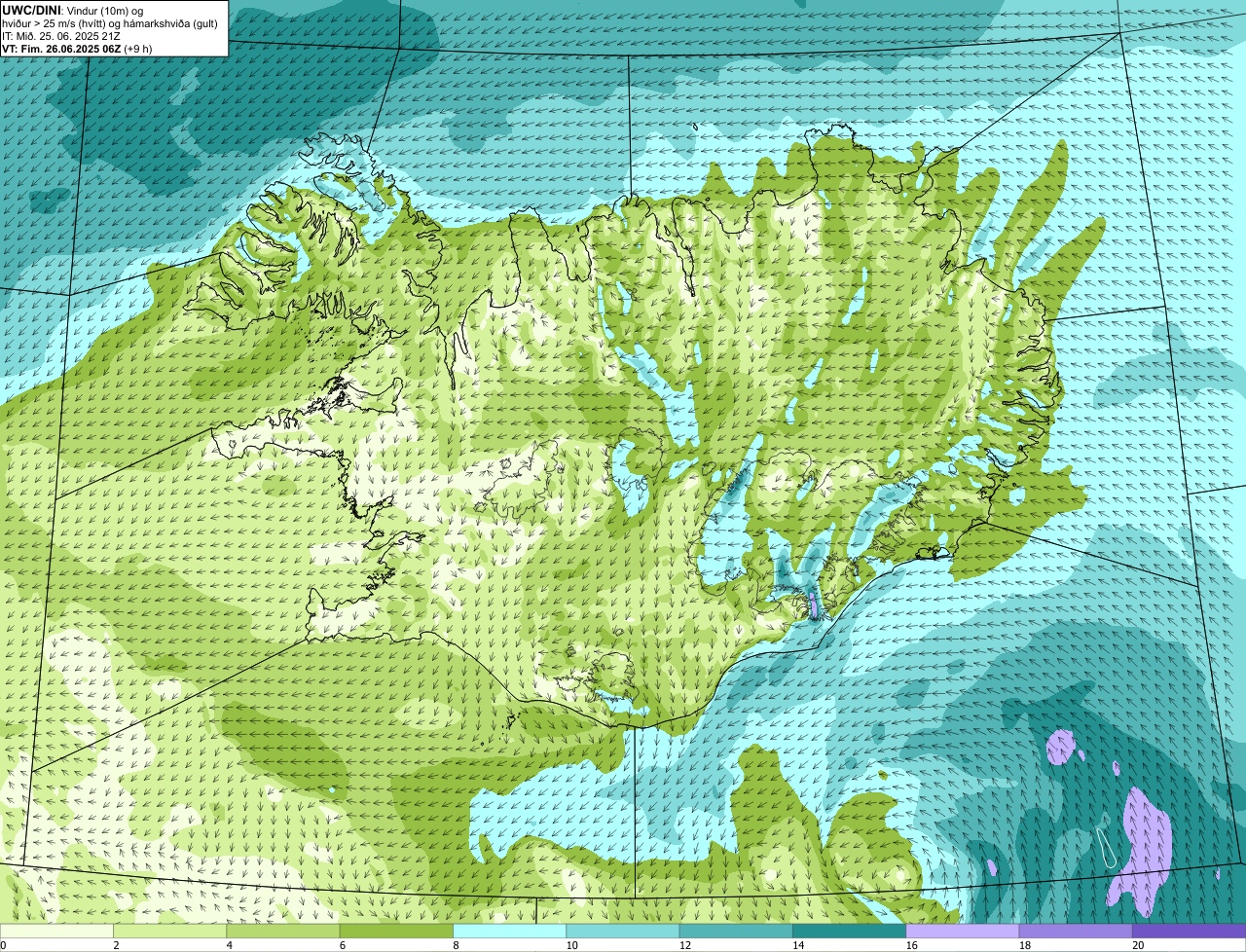Select the 2–4 m/s legend color segment
Viewport: 1246px width, 952px height.
tap(170, 931)
